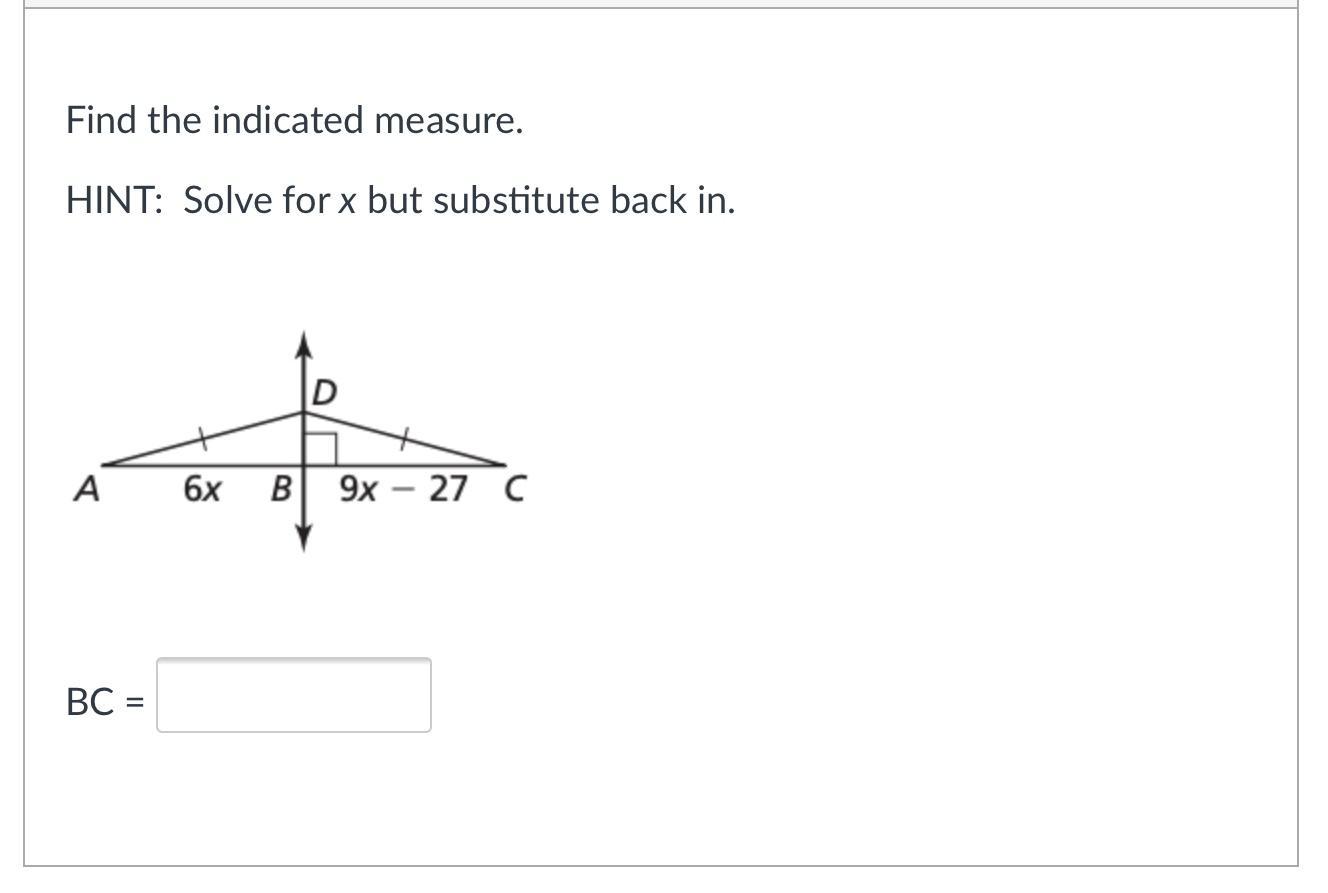Click the word 'HINT:' at line start
The image size is (1328, 893).
coord(114,200)
